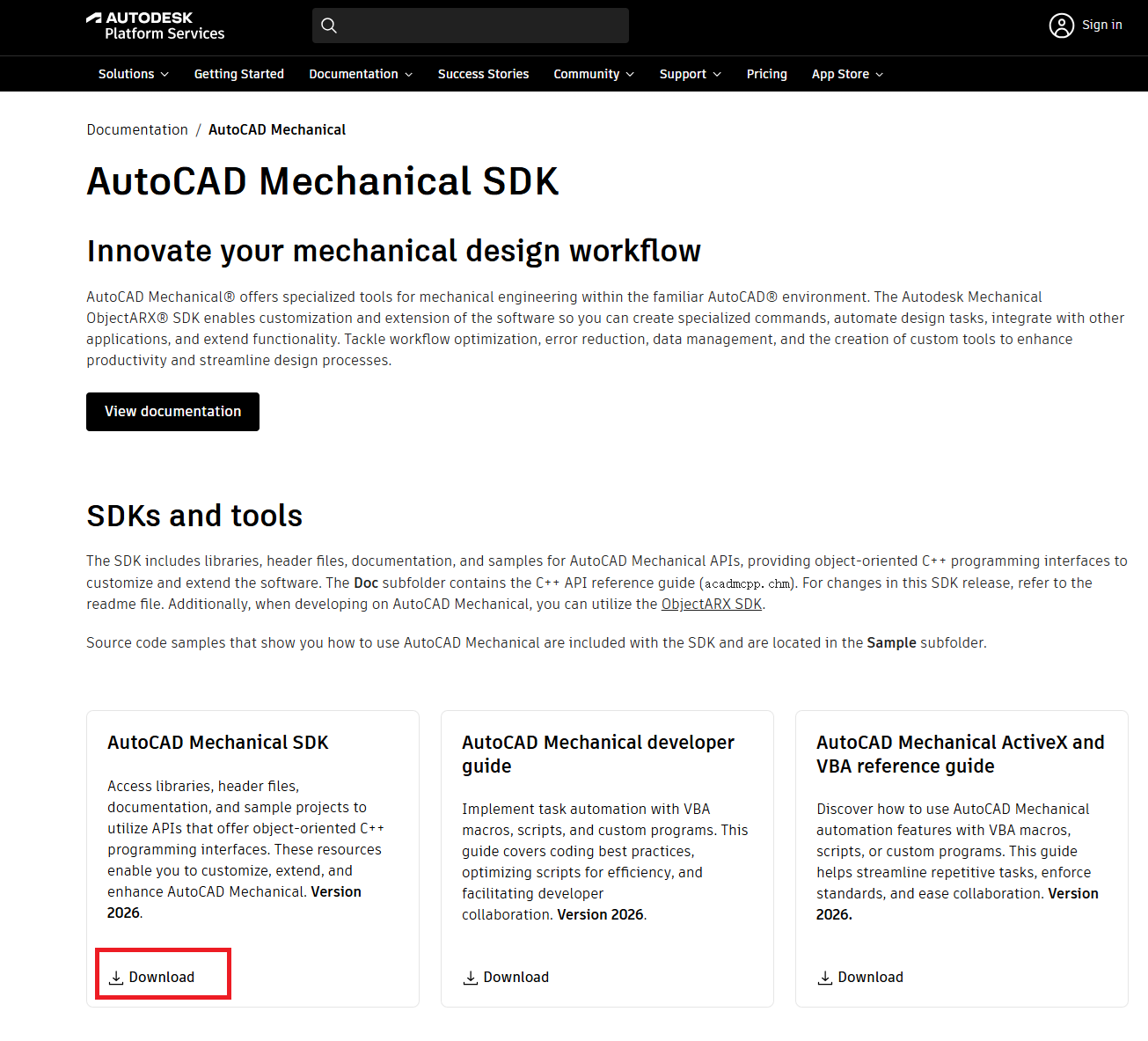Open the Success Stories page
This screenshot has height=1041, width=1148.
click(x=483, y=74)
